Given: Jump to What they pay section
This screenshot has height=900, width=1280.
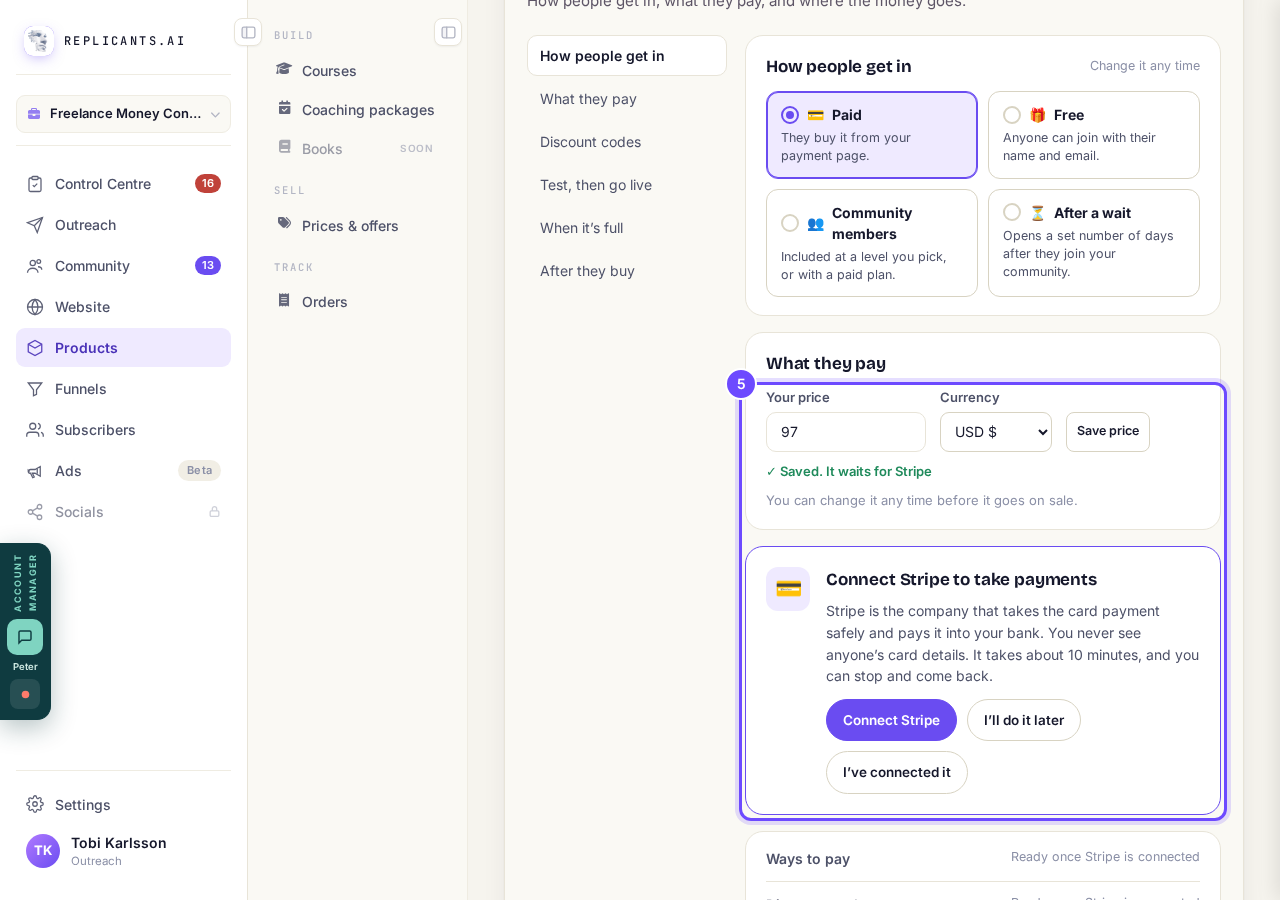Looking at the screenshot, I should pyautogui.click(x=627, y=99).
